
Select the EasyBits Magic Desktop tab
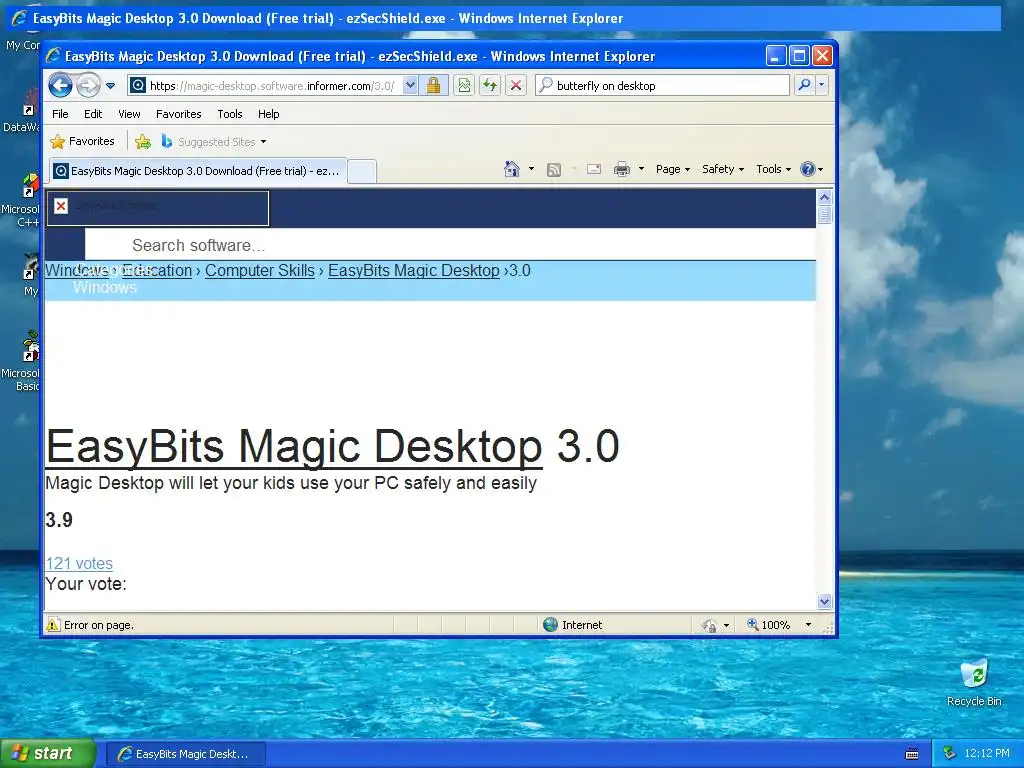click(x=197, y=171)
